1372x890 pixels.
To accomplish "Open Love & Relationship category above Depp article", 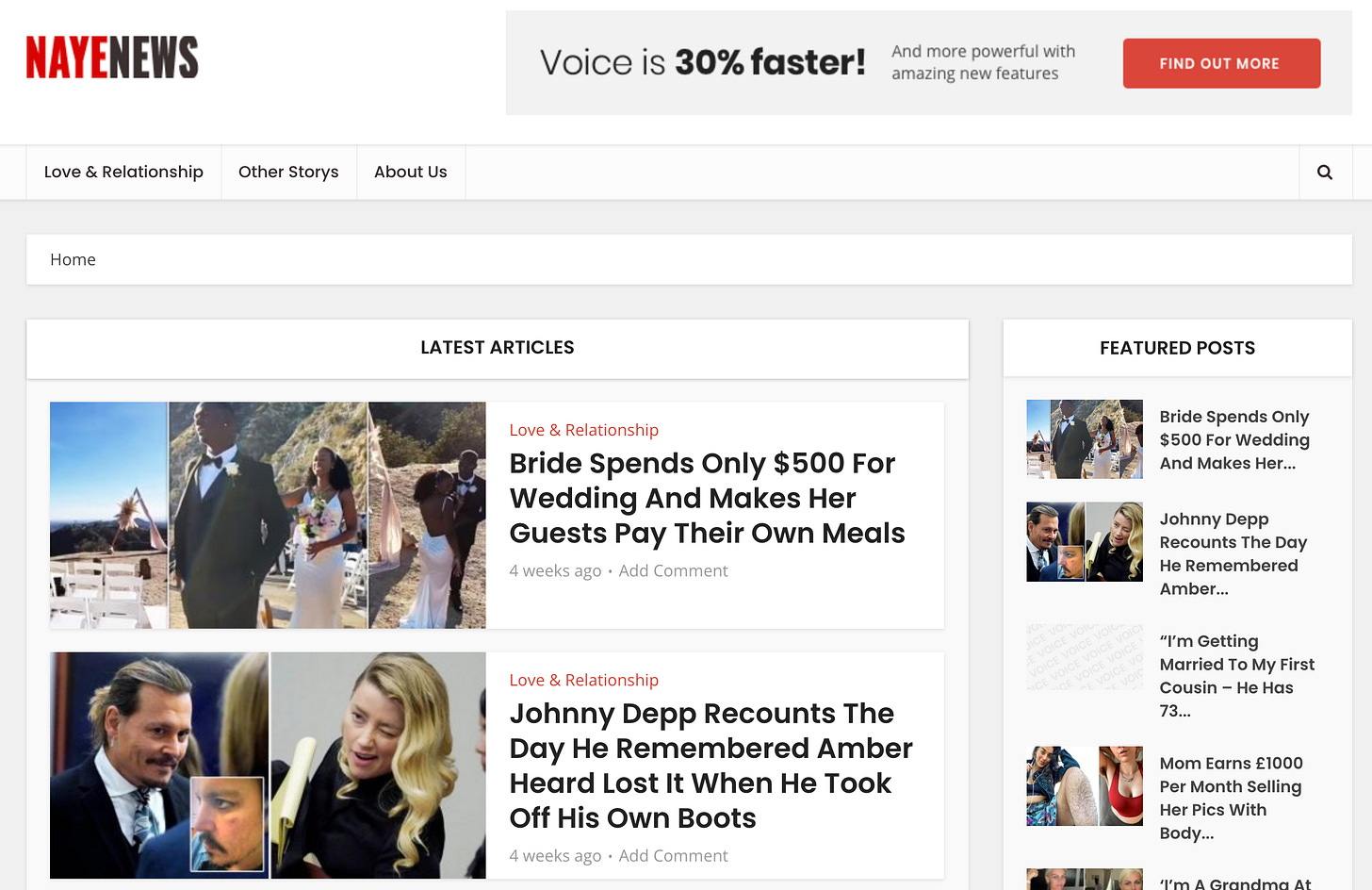I will click(x=583, y=680).
